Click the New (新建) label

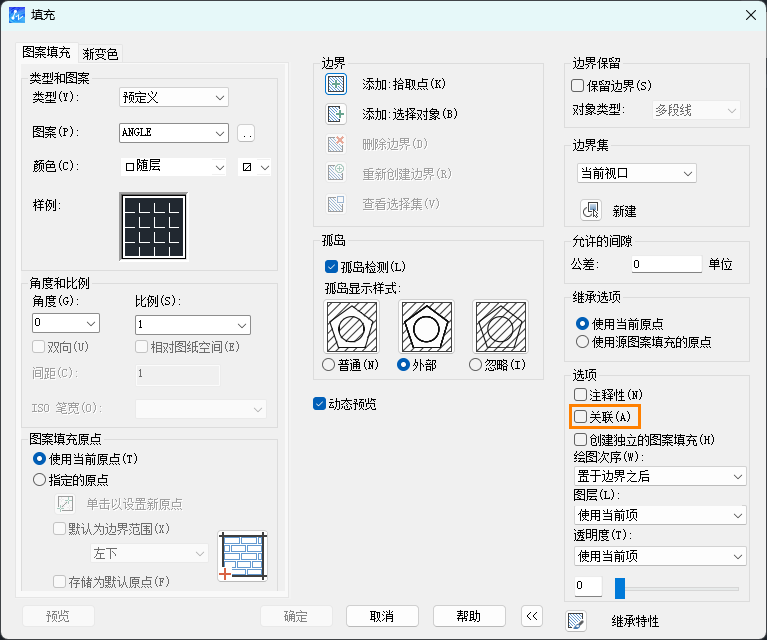(x=625, y=211)
